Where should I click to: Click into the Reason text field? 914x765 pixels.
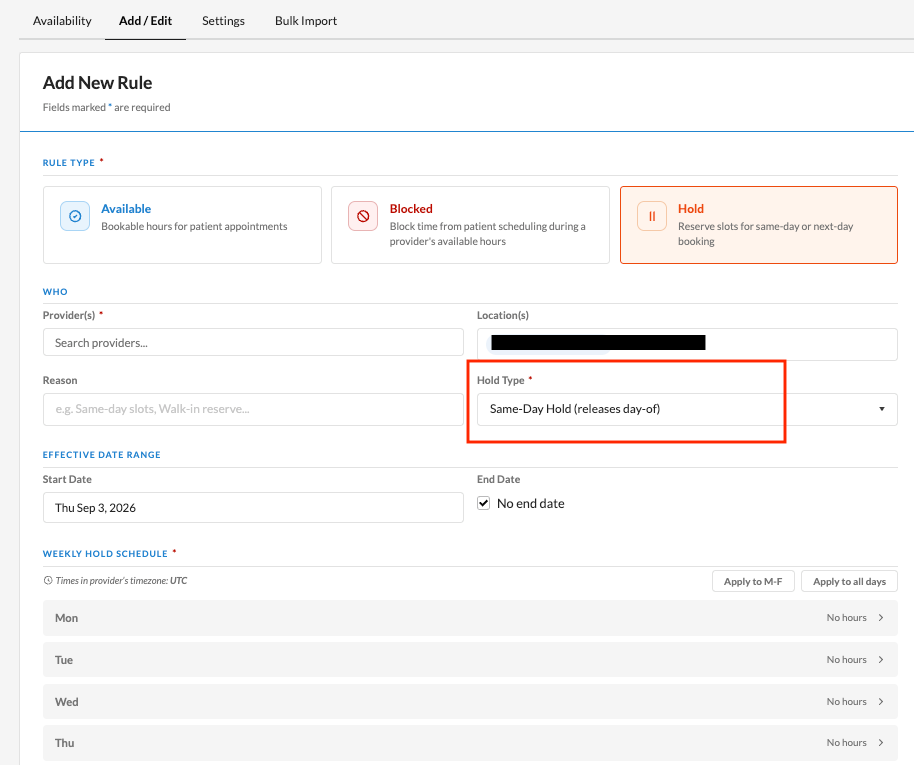(253, 409)
